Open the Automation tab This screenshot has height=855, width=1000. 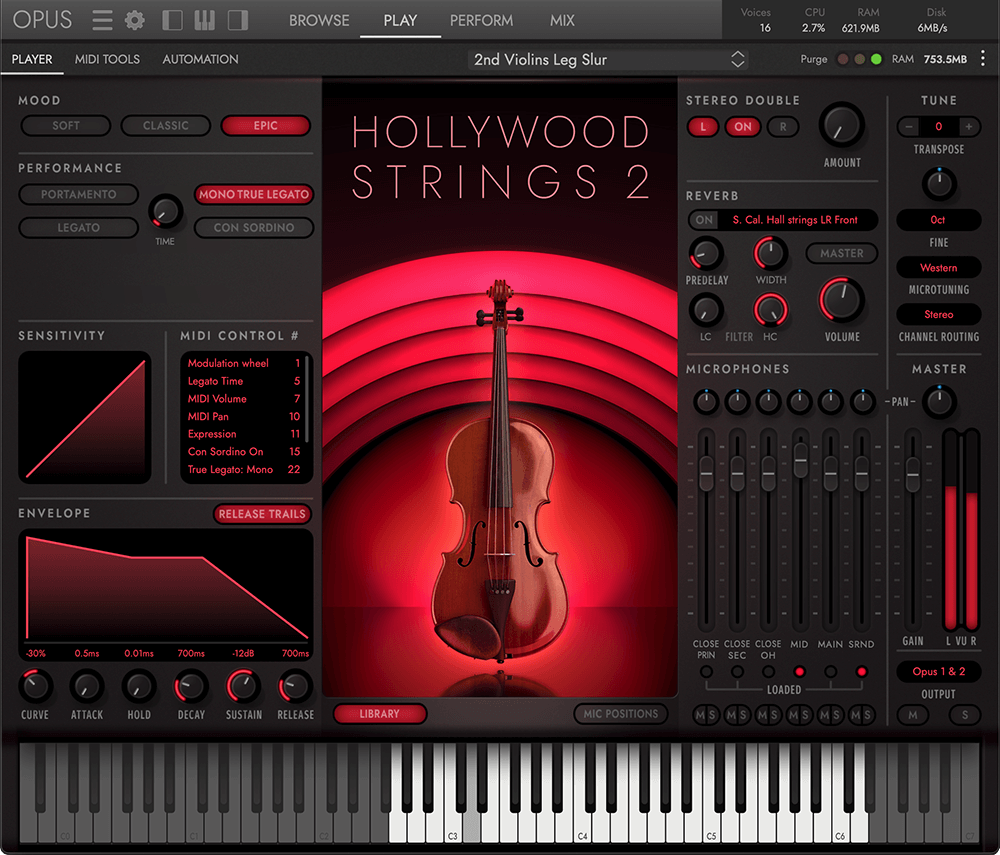point(199,59)
